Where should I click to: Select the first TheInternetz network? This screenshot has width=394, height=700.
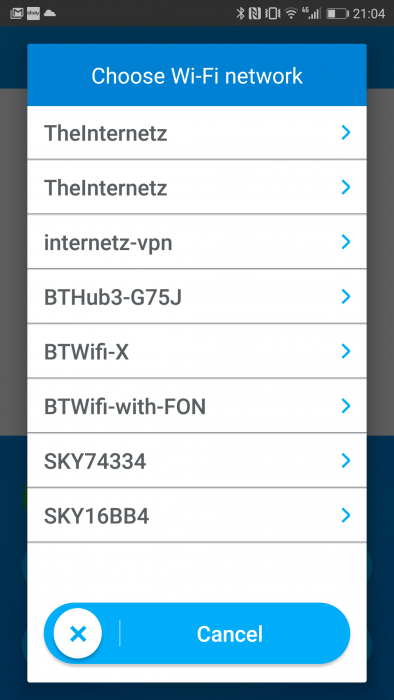pos(197,133)
